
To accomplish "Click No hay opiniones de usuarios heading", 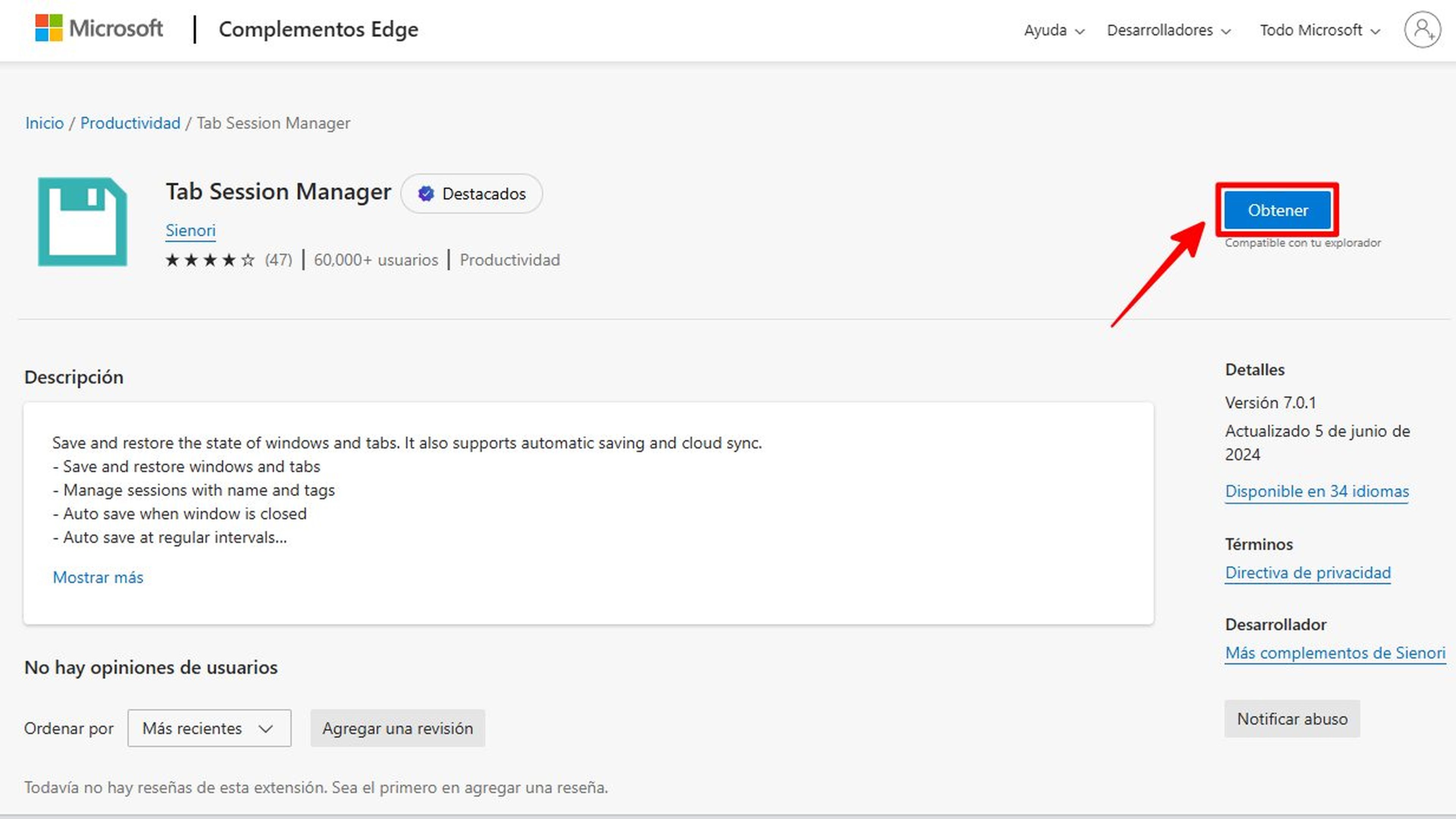I will pos(151,668).
